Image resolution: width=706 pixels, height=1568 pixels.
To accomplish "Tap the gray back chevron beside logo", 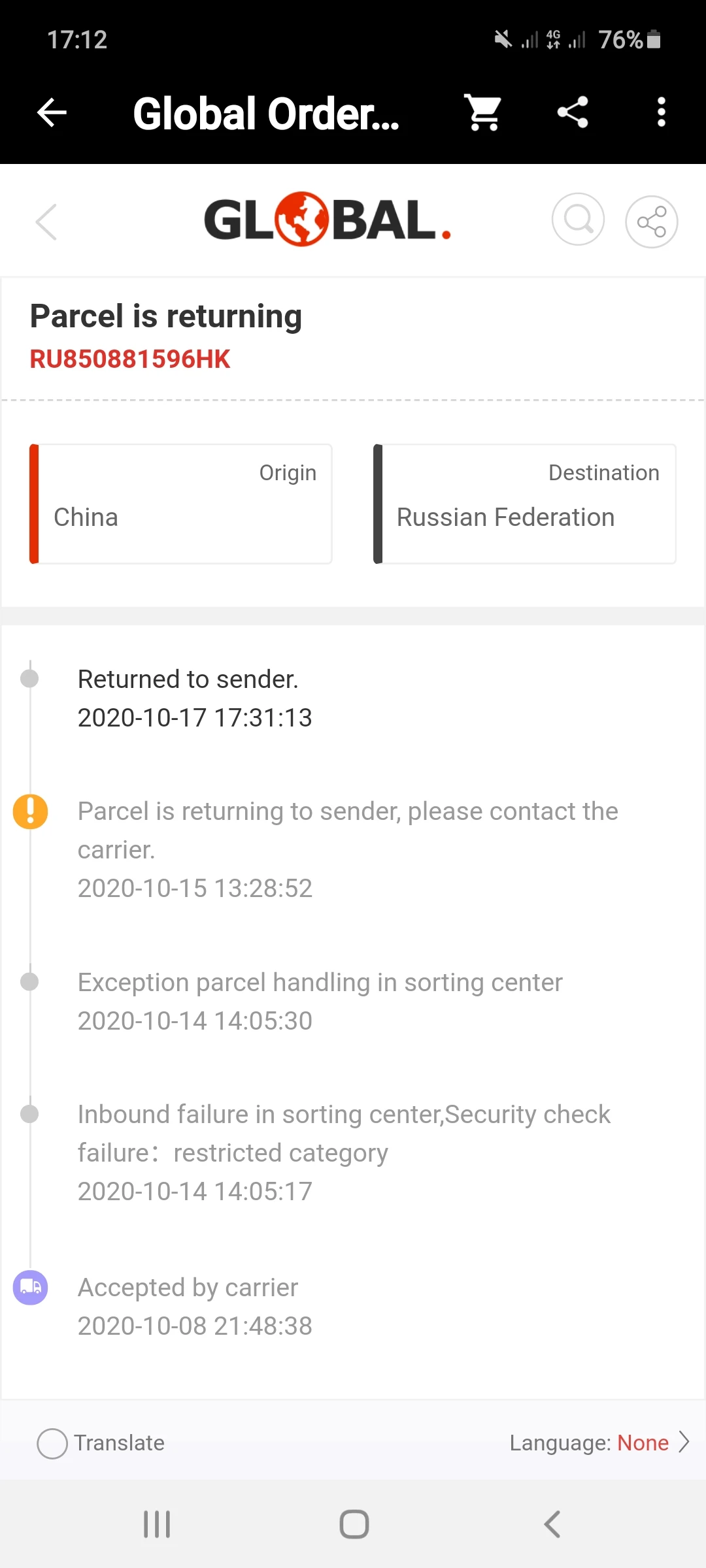I will pos(46,221).
